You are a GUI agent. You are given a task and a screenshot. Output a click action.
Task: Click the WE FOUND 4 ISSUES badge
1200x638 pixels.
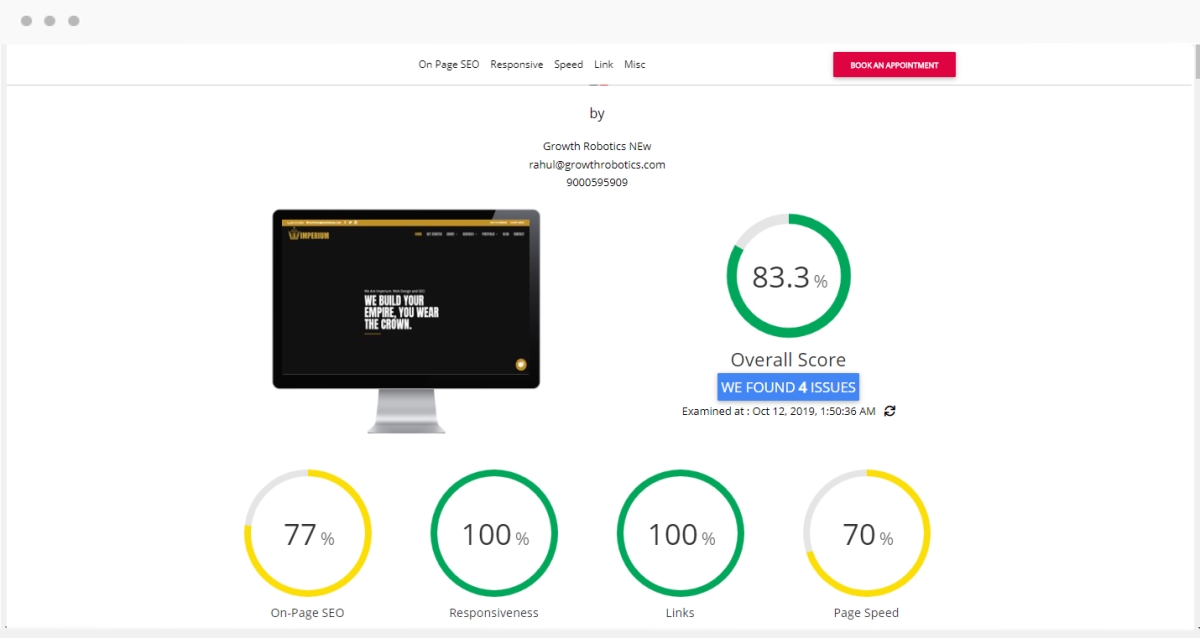[788, 386]
